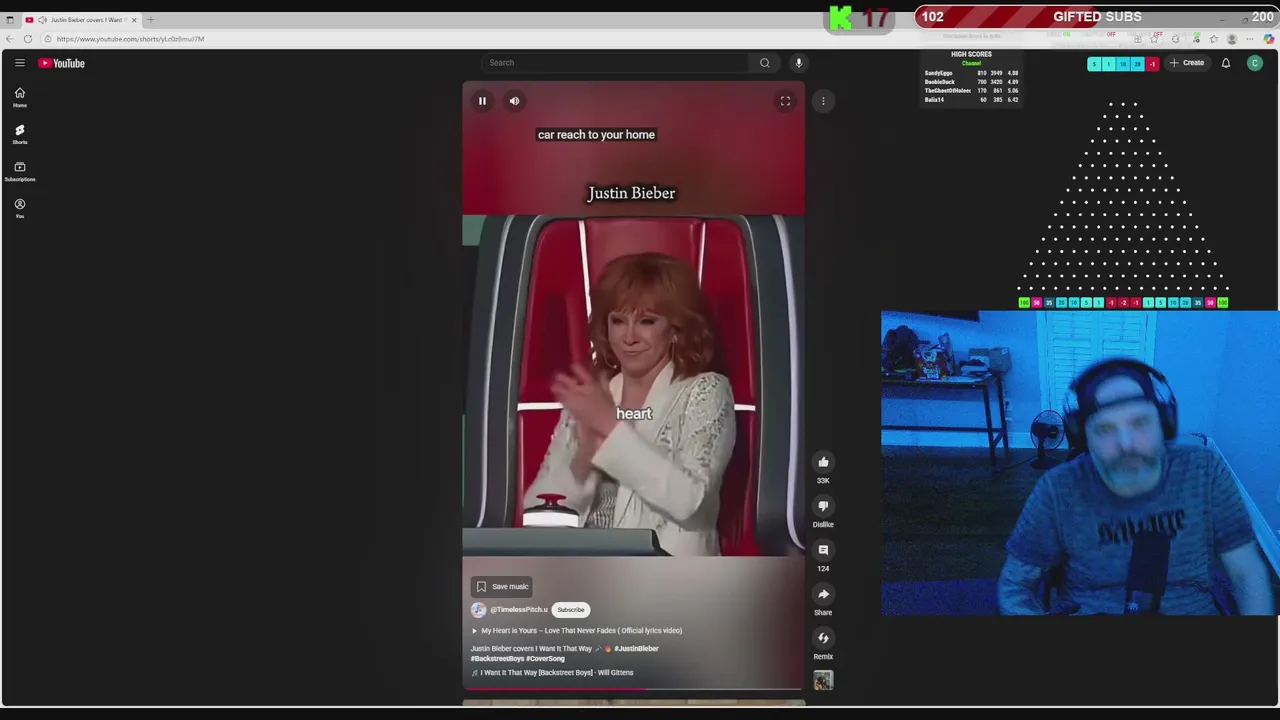Open the #CoverSong hashtag

click(545, 659)
